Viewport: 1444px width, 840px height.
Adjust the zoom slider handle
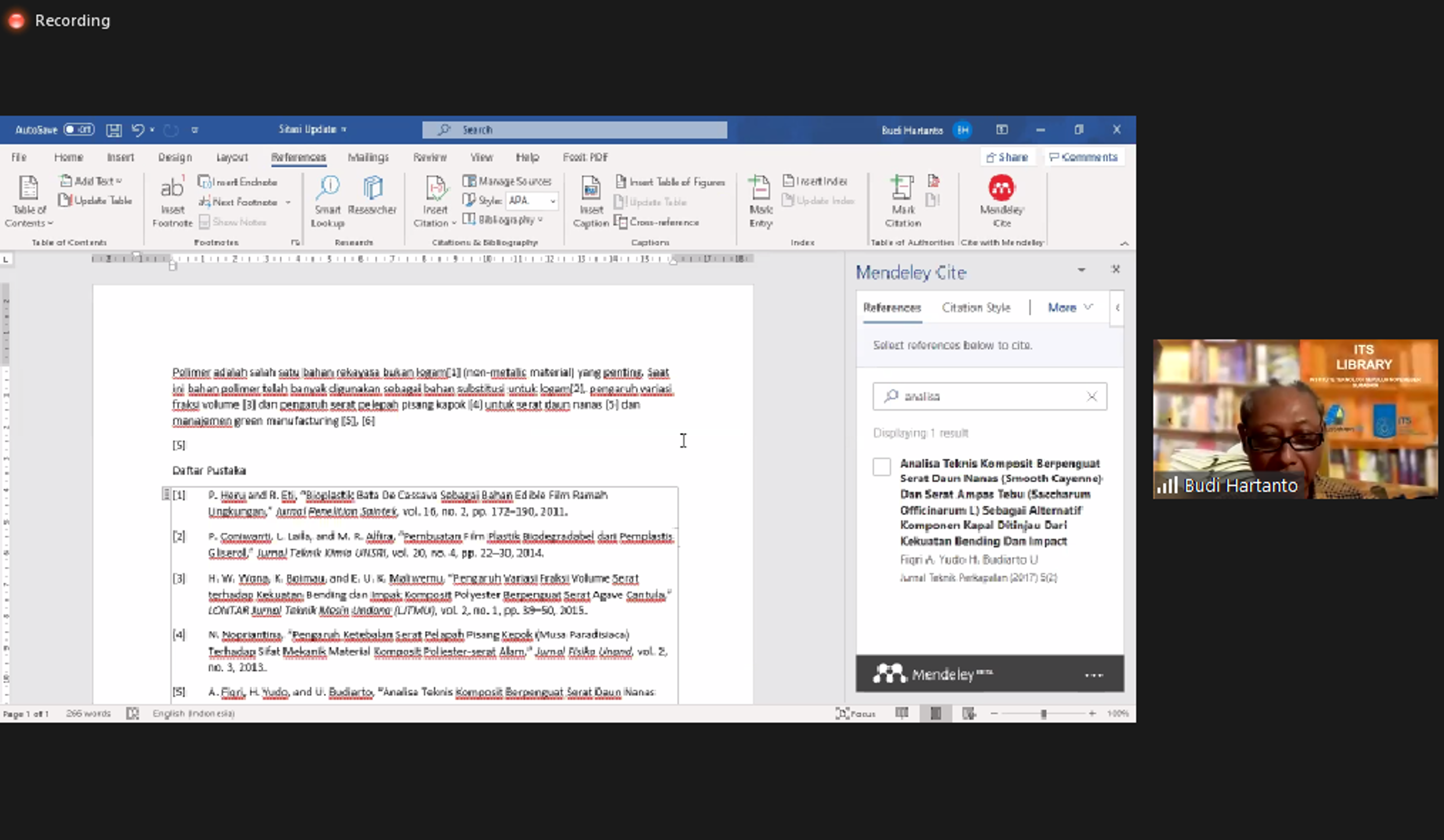click(1044, 713)
